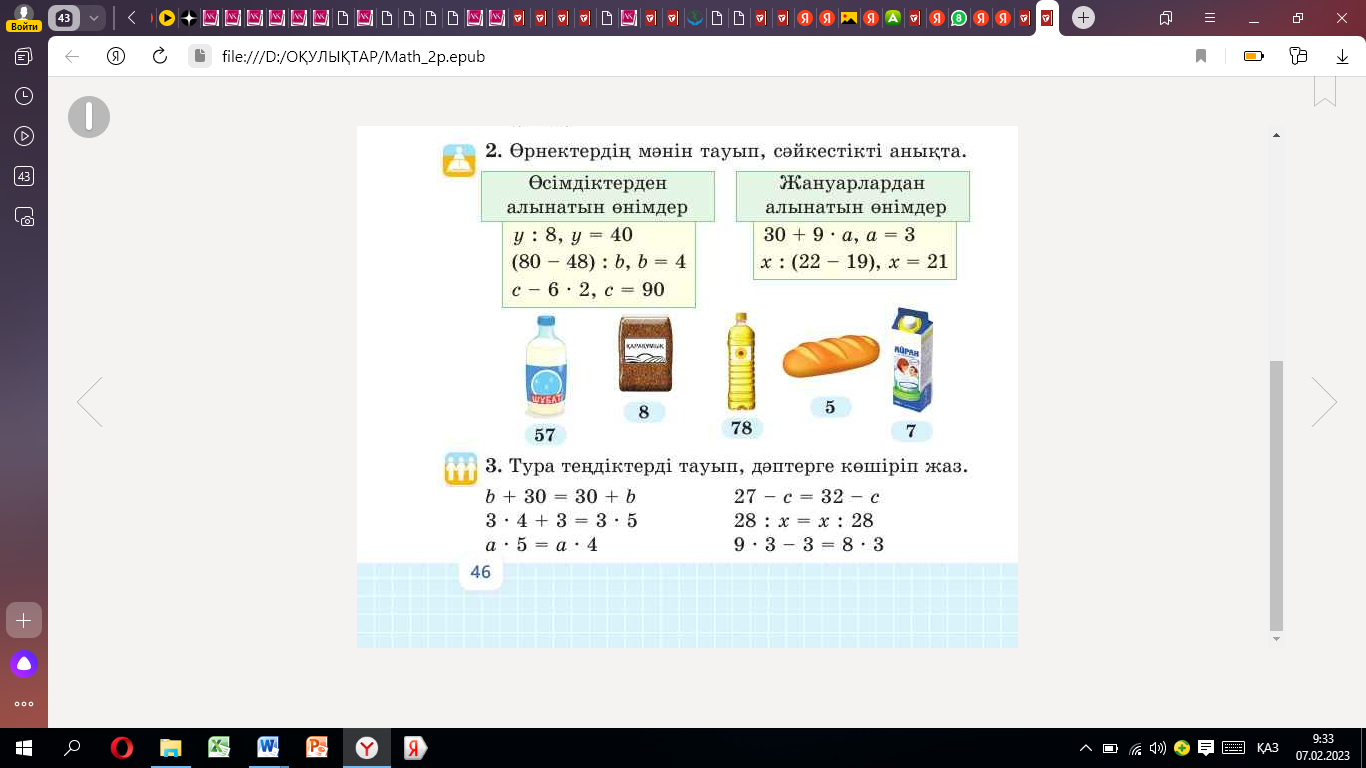
Task: Click the battery saver icon in the toolbar
Action: [x=1254, y=57]
